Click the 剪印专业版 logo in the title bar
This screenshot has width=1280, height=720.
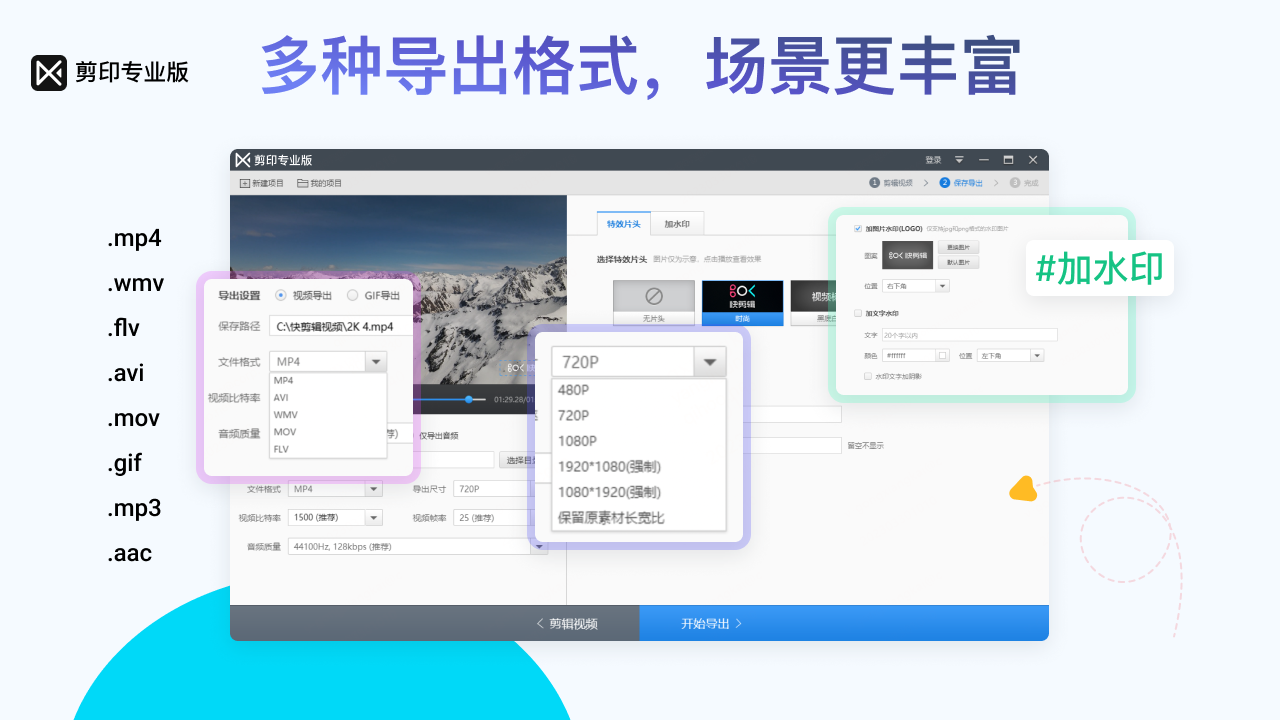[243, 160]
